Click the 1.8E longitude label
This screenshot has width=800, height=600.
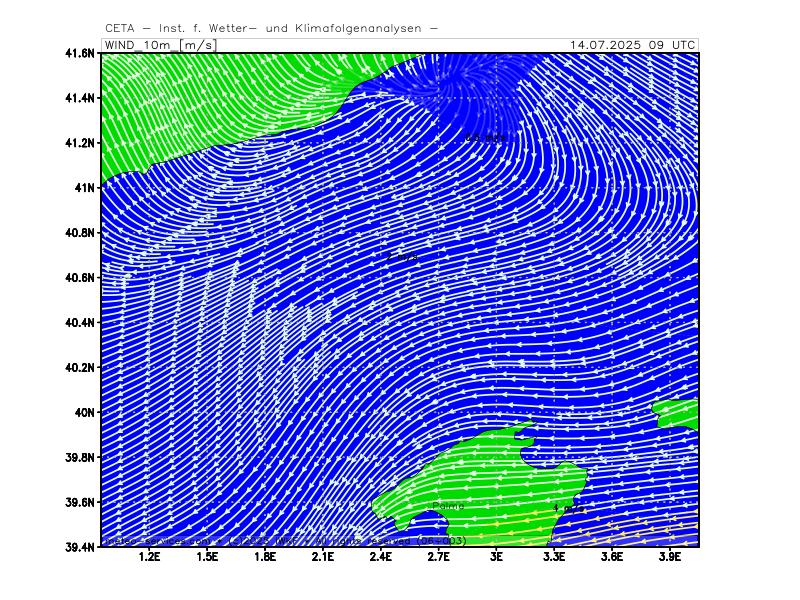pos(265,556)
